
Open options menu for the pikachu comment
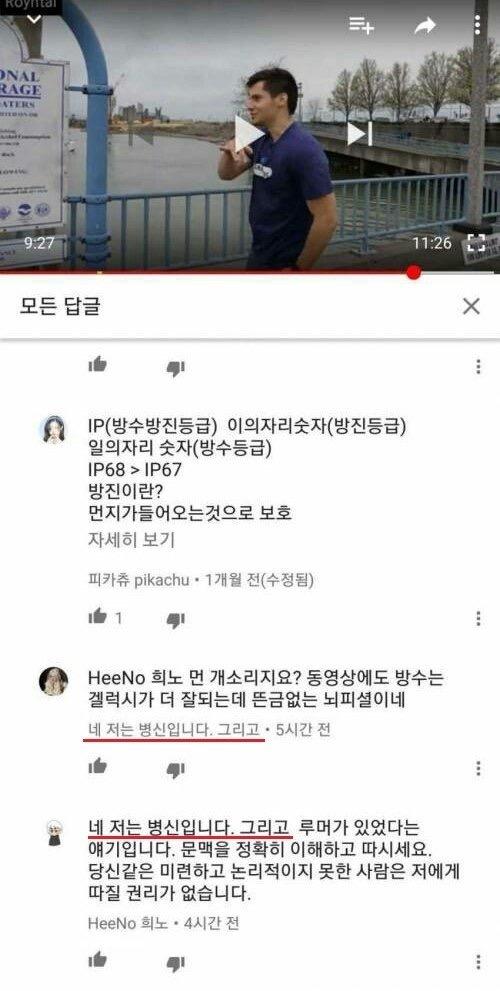tap(479, 618)
